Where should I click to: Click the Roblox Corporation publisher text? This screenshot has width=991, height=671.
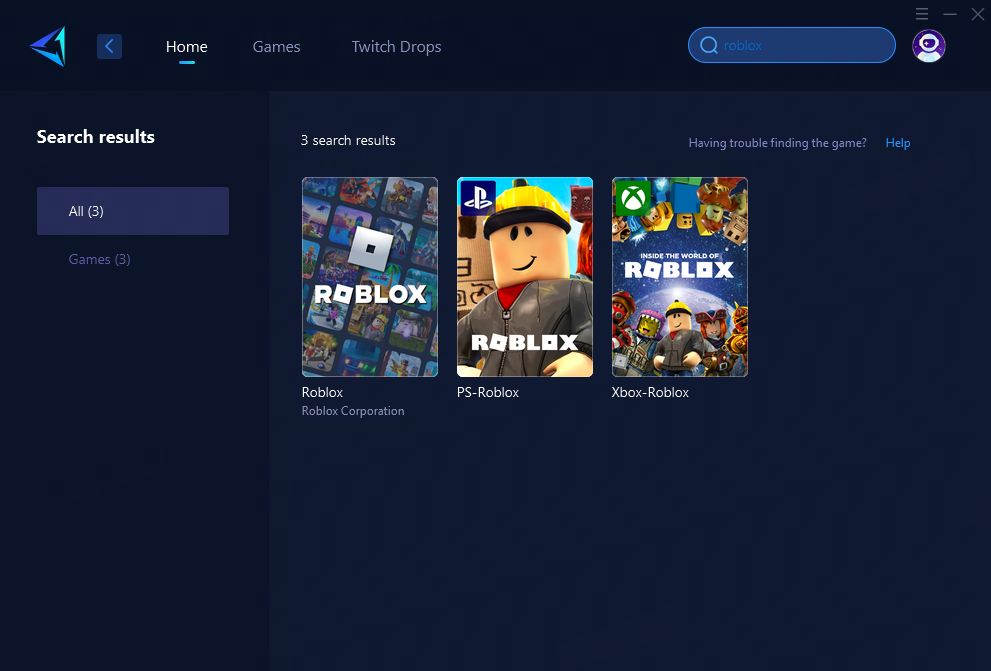tap(353, 411)
